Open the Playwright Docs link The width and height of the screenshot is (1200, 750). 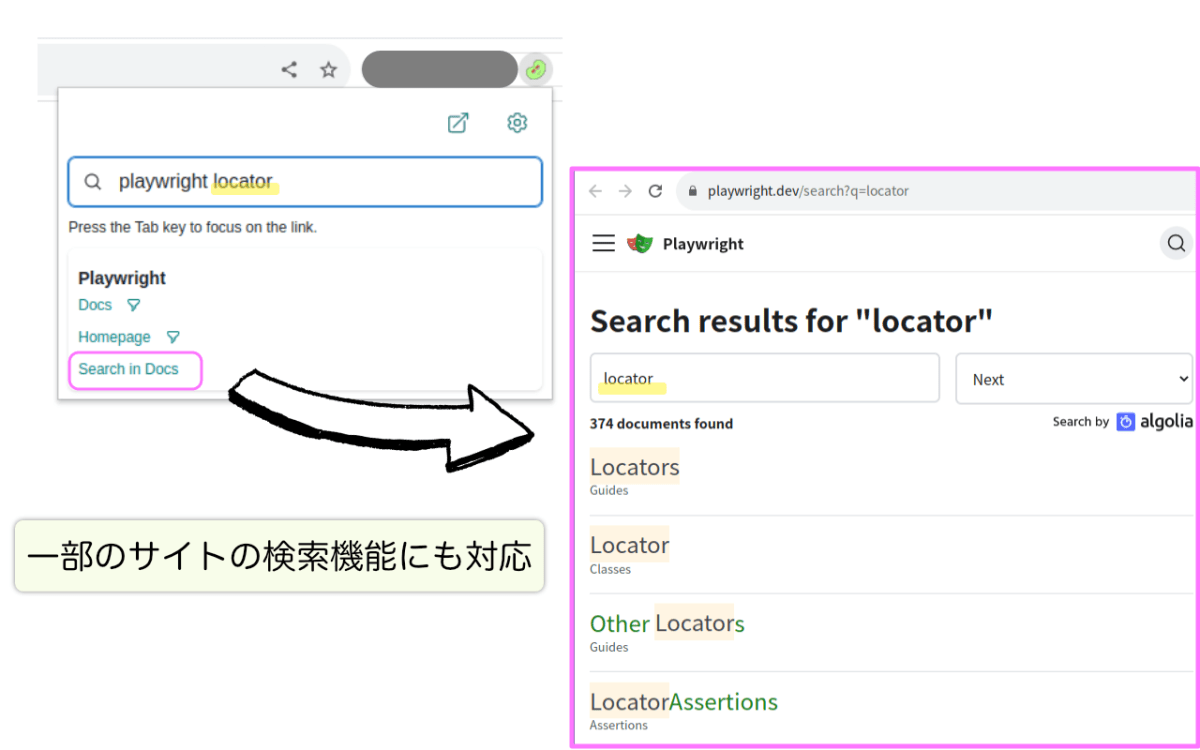95,304
